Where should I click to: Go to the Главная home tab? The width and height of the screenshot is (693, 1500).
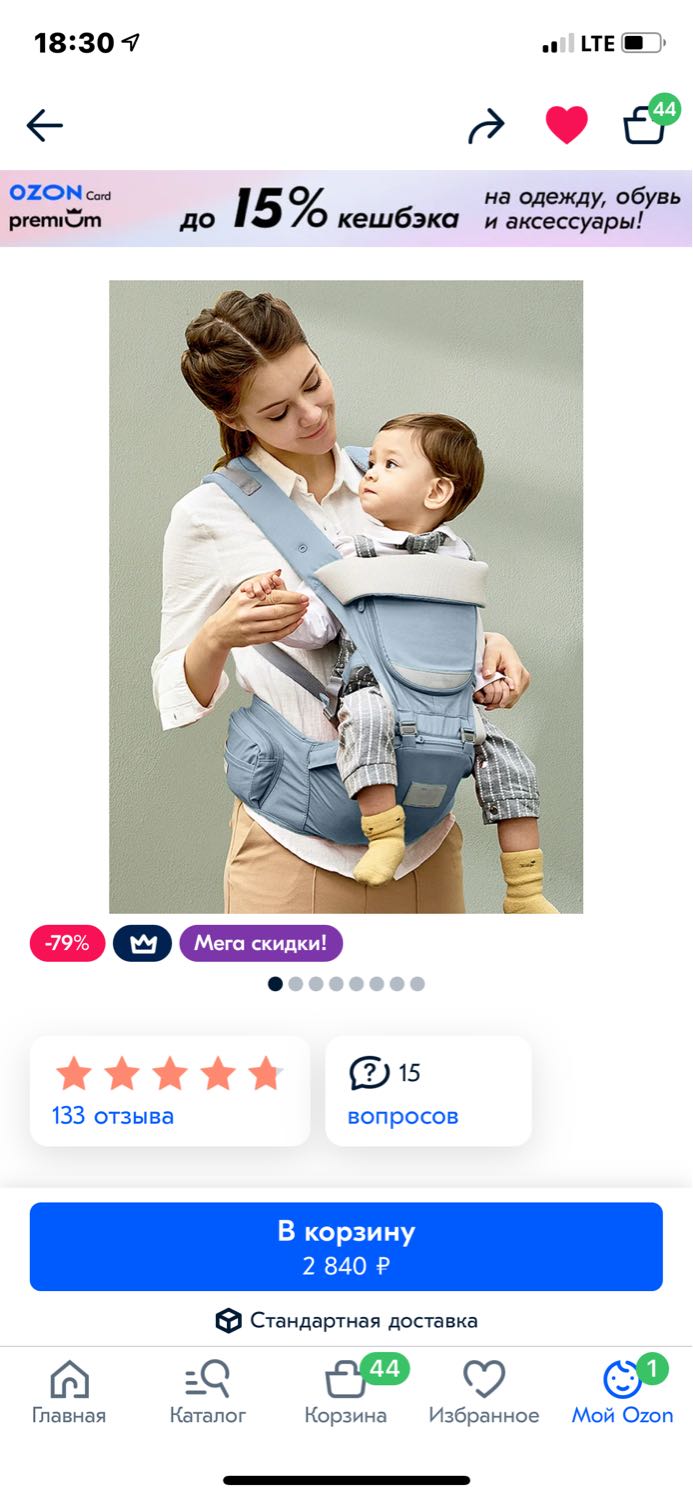(69, 1392)
